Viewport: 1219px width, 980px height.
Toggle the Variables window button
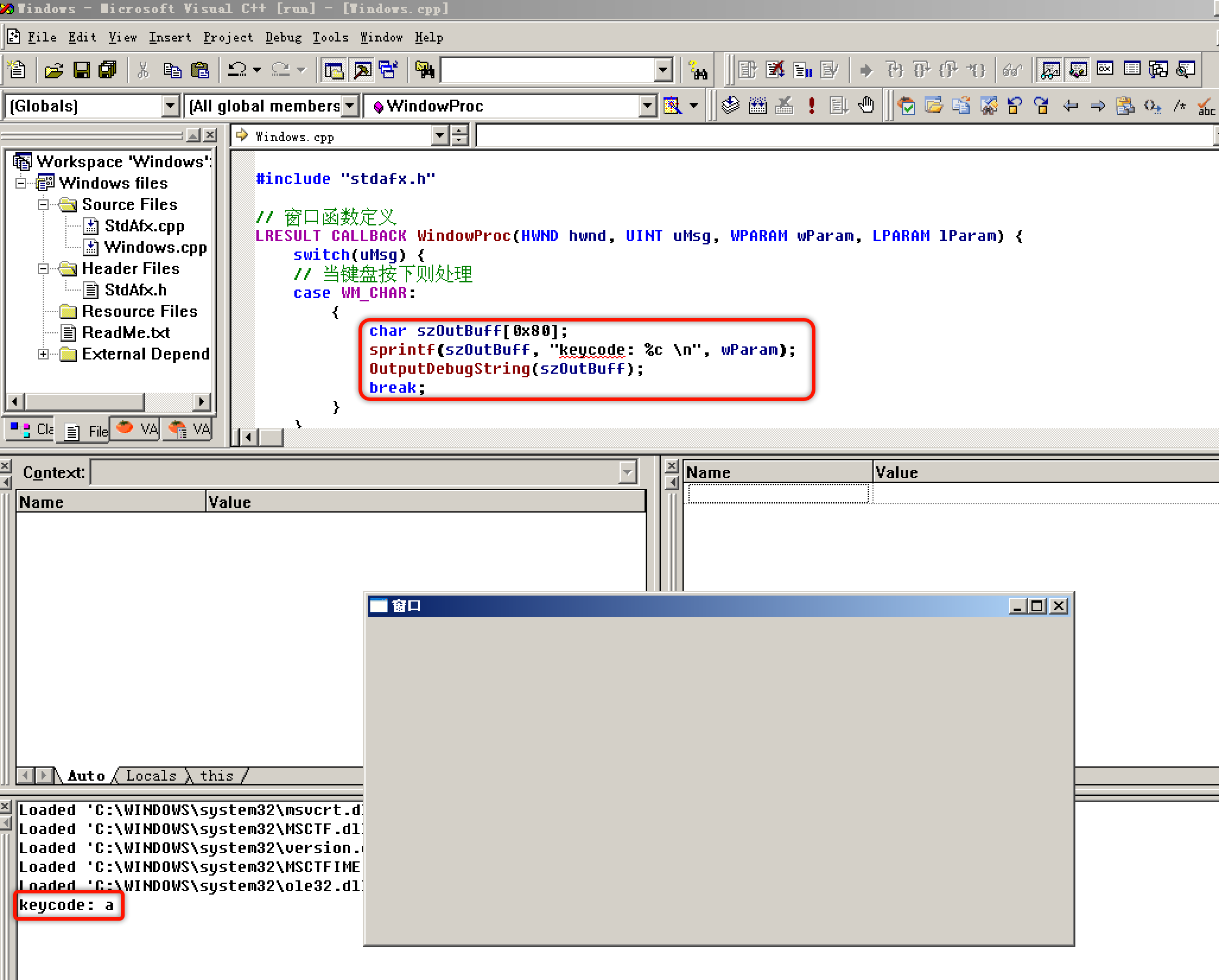point(1078,71)
